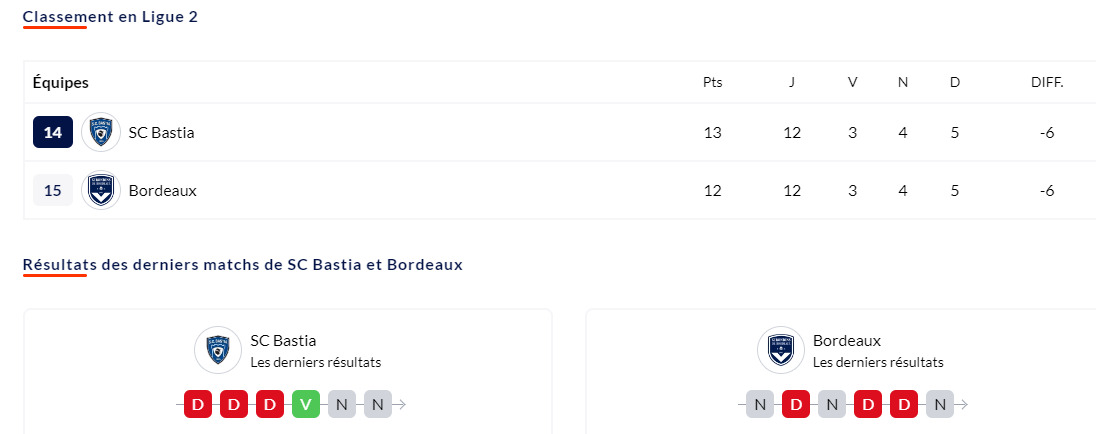Sort standings by Pts column header
This screenshot has height=434, width=1096.
tap(713, 82)
